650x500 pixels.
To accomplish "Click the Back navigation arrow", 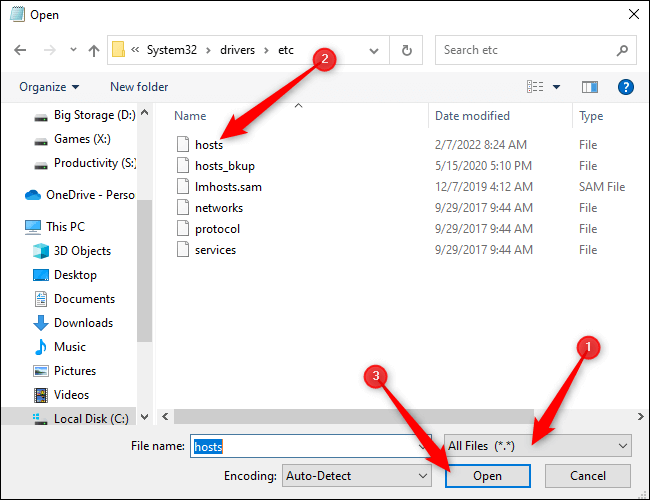I will 20,50.
